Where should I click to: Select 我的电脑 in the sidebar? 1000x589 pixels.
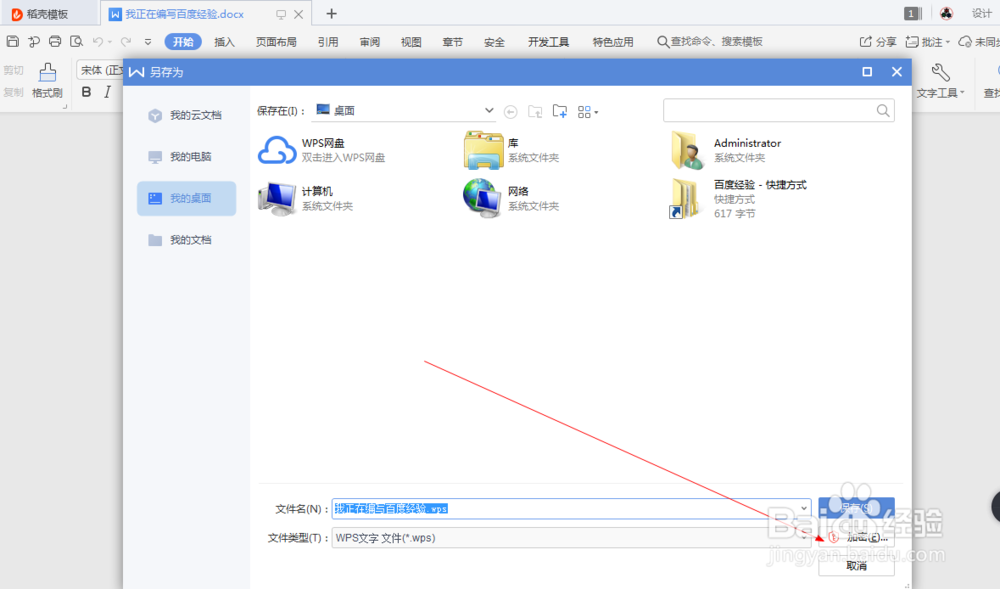(186, 157)
